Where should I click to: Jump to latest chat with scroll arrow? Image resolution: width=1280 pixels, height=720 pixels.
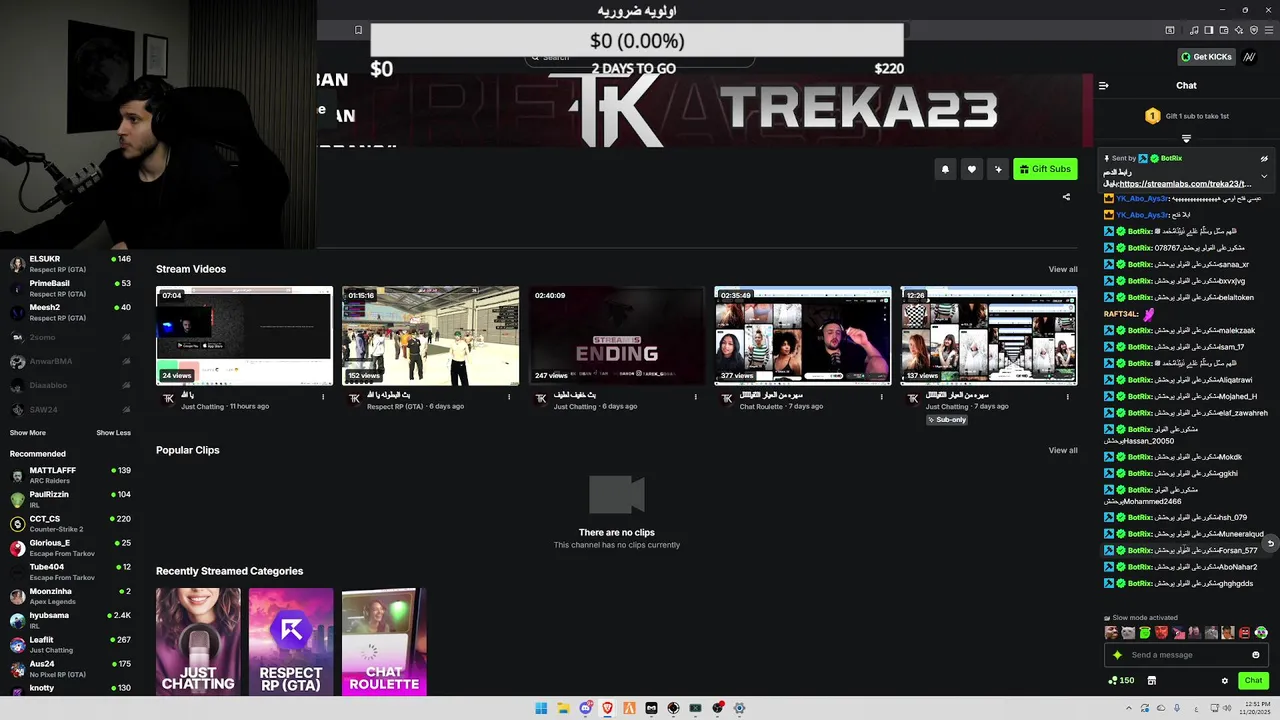pyautogui.click(x=1270, y=543)
